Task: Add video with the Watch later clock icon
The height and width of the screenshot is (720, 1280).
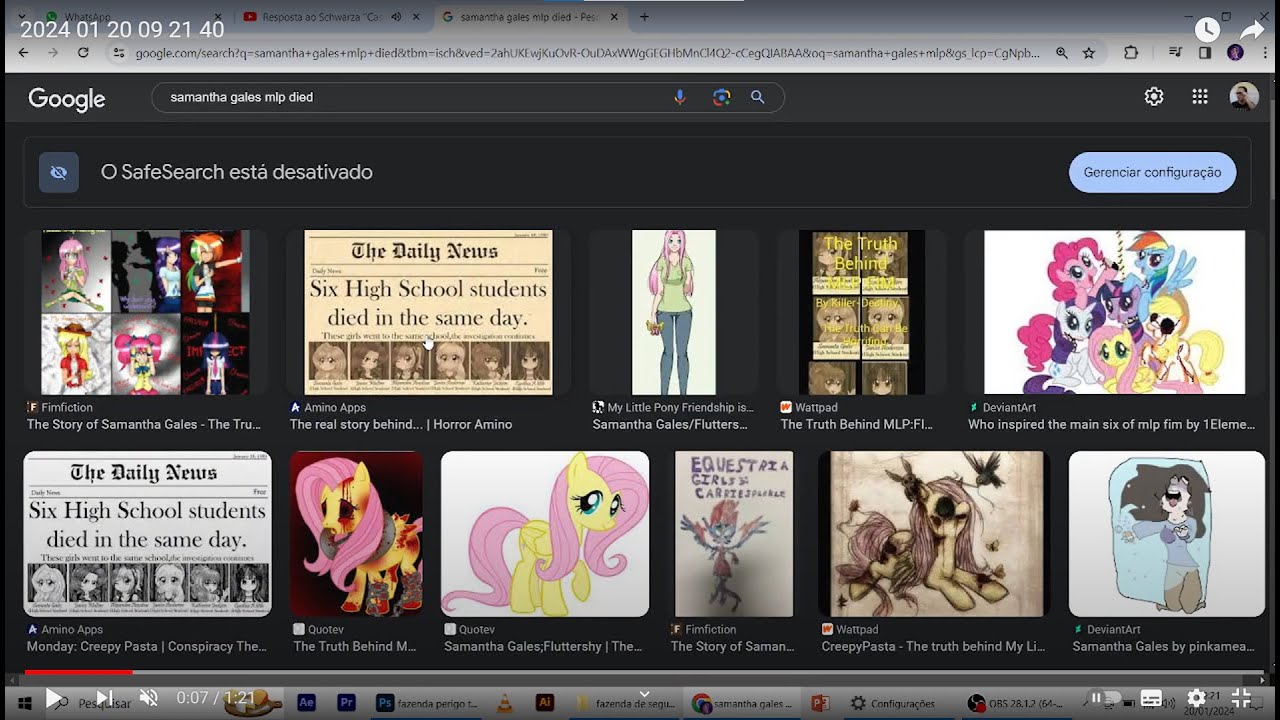Action: (x=1207, y=29)
